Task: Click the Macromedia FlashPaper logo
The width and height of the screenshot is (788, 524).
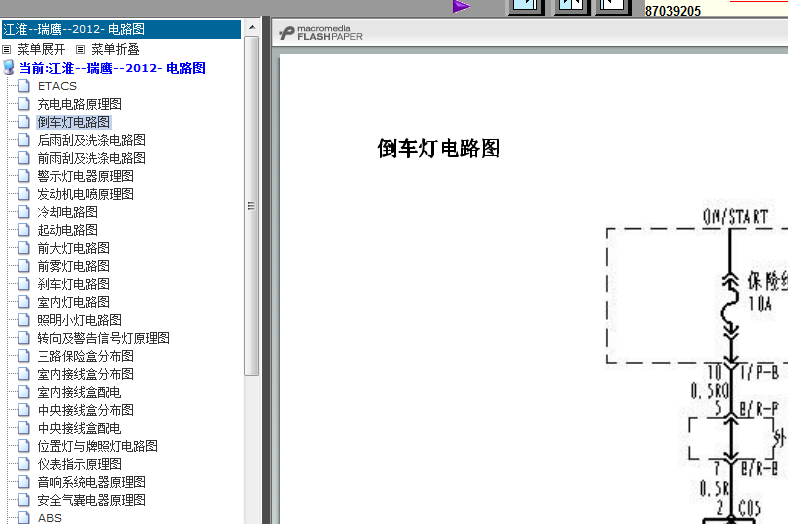Action: coord(321,33)
